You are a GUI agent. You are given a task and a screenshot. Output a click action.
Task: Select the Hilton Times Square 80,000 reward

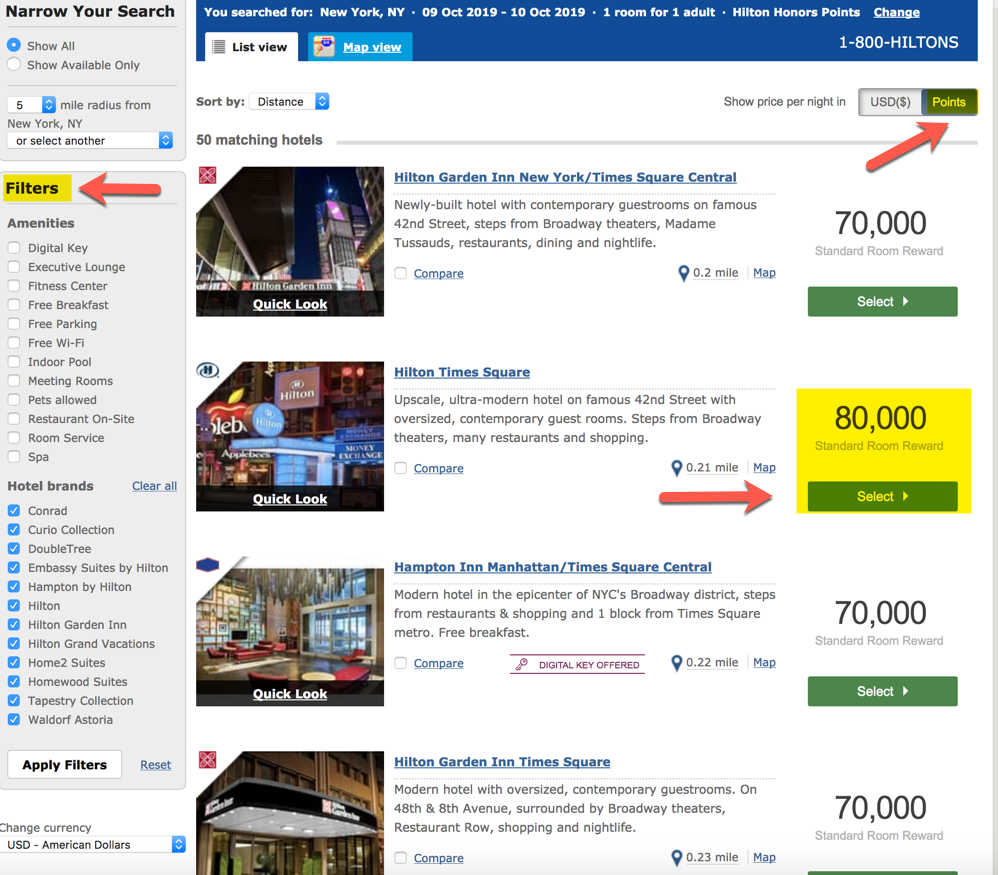[x=883, y=496]
